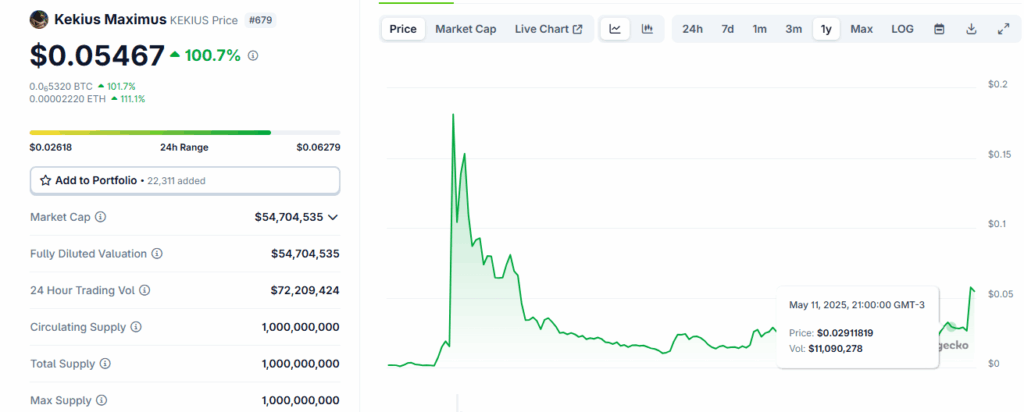
Task: Set chart range to 3m
Action: 793,29
